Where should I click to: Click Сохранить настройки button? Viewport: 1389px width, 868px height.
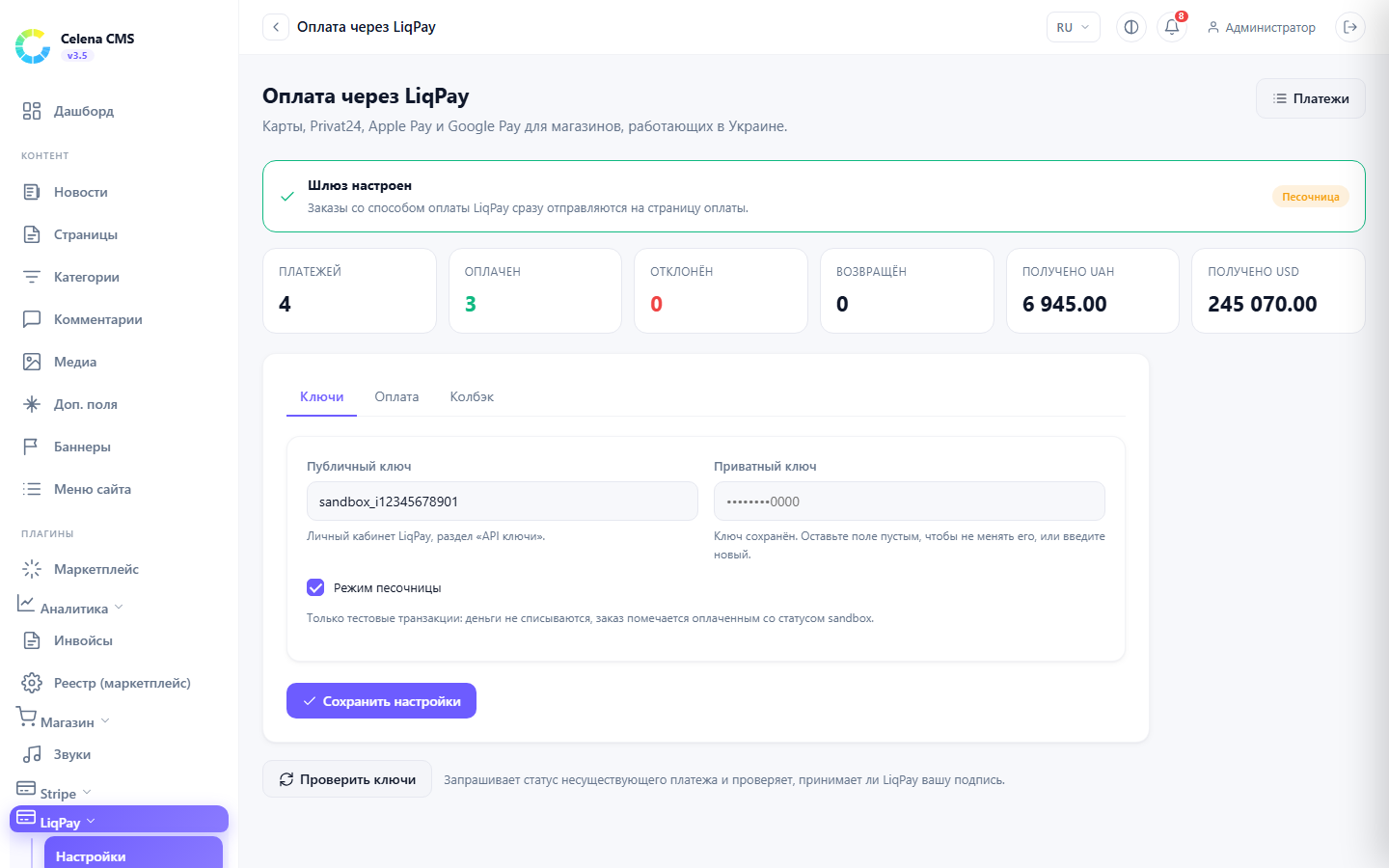[381, 701]
